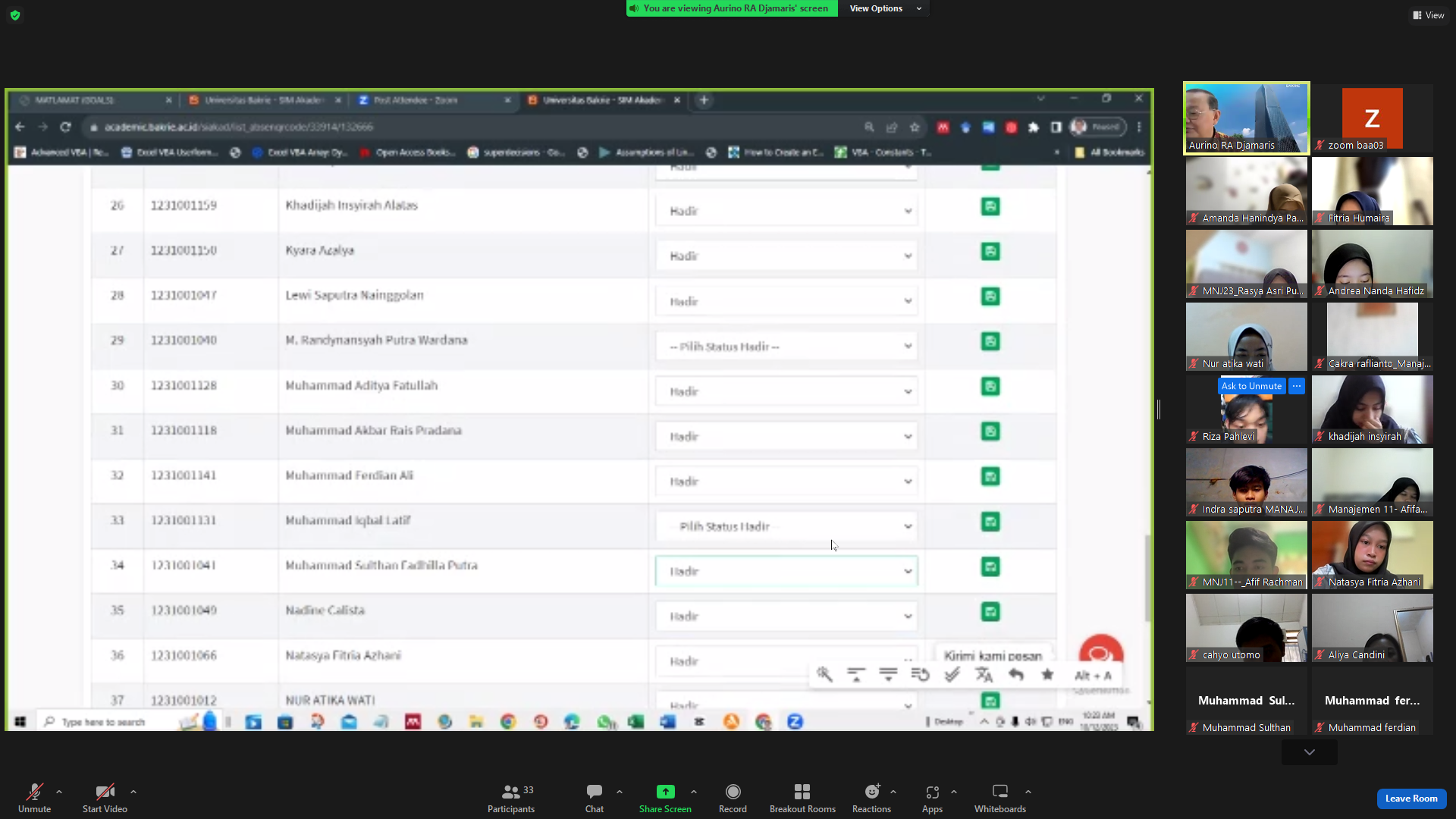Click the Zoom icon in shared taskbar
The height and width of the screenshot is (819, 1456).
795,721
